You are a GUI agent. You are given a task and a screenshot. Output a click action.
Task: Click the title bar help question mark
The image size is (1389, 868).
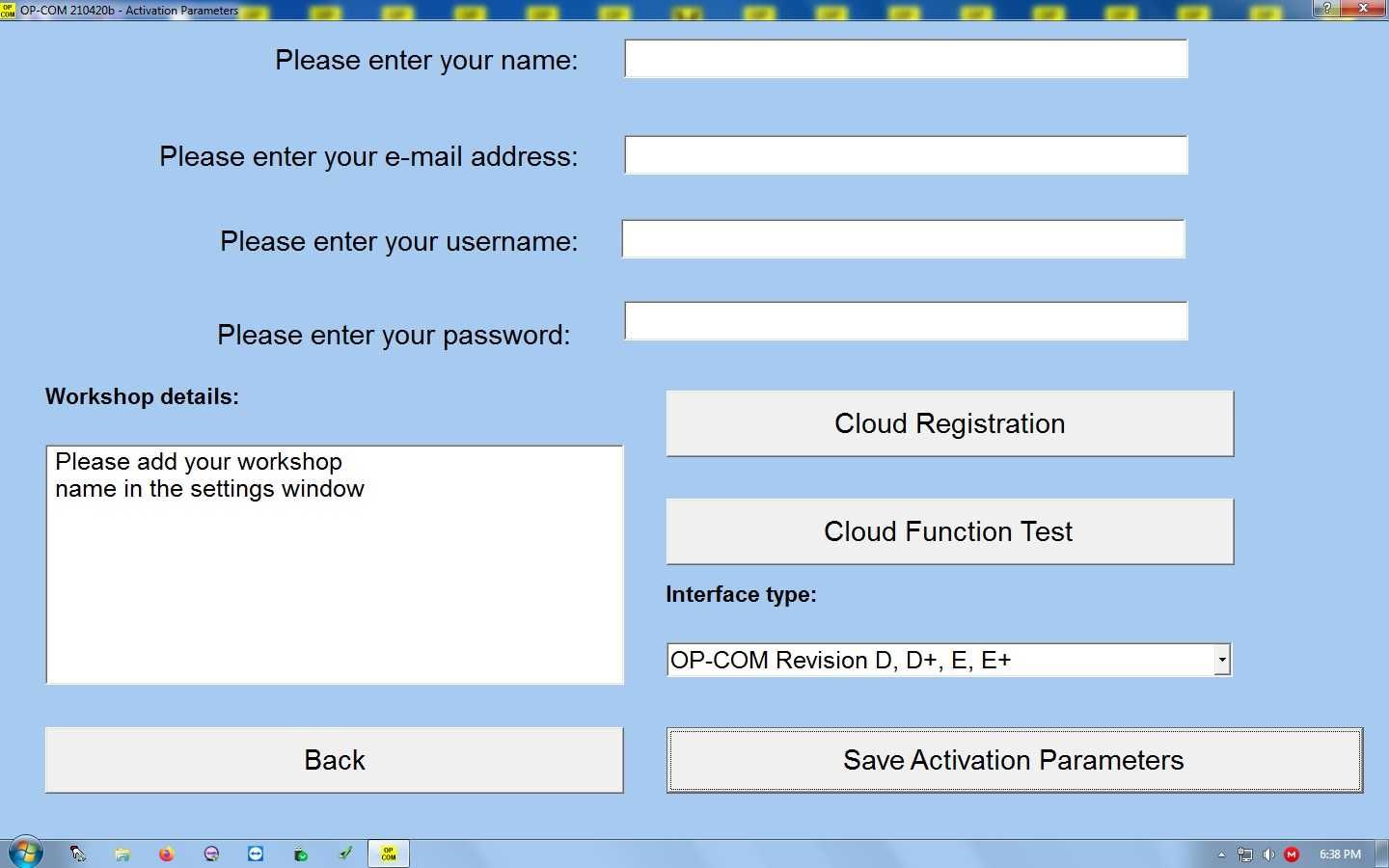1327,8
